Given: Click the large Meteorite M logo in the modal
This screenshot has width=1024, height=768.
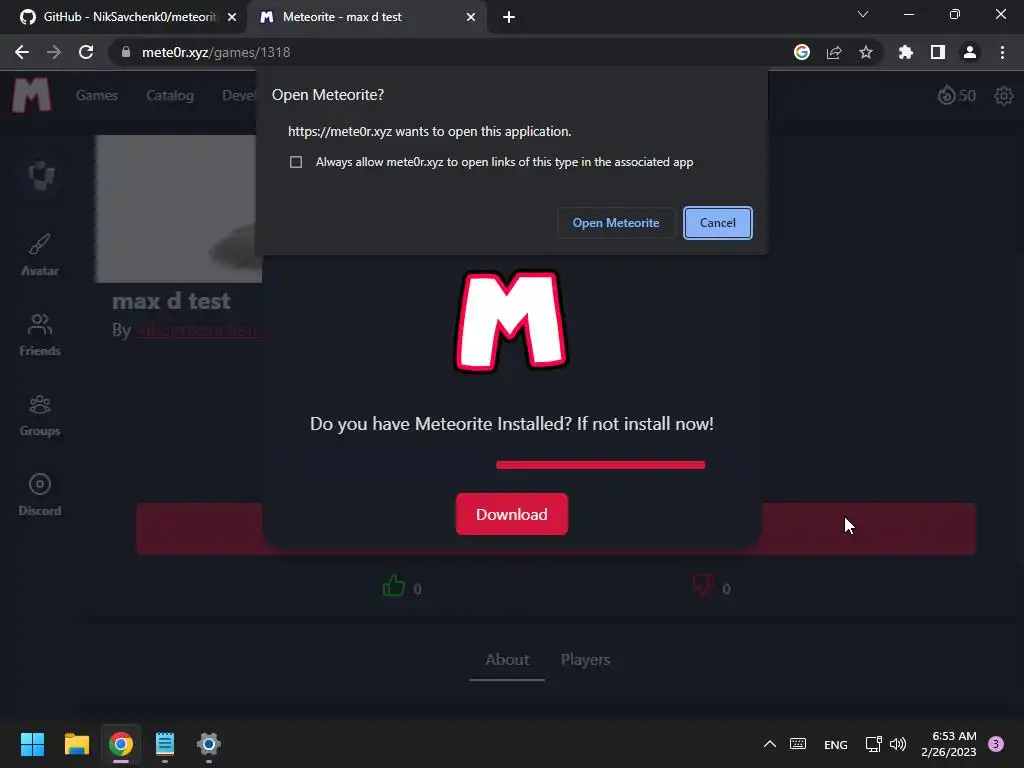Looking at the screenshot, I should (511, 321).
